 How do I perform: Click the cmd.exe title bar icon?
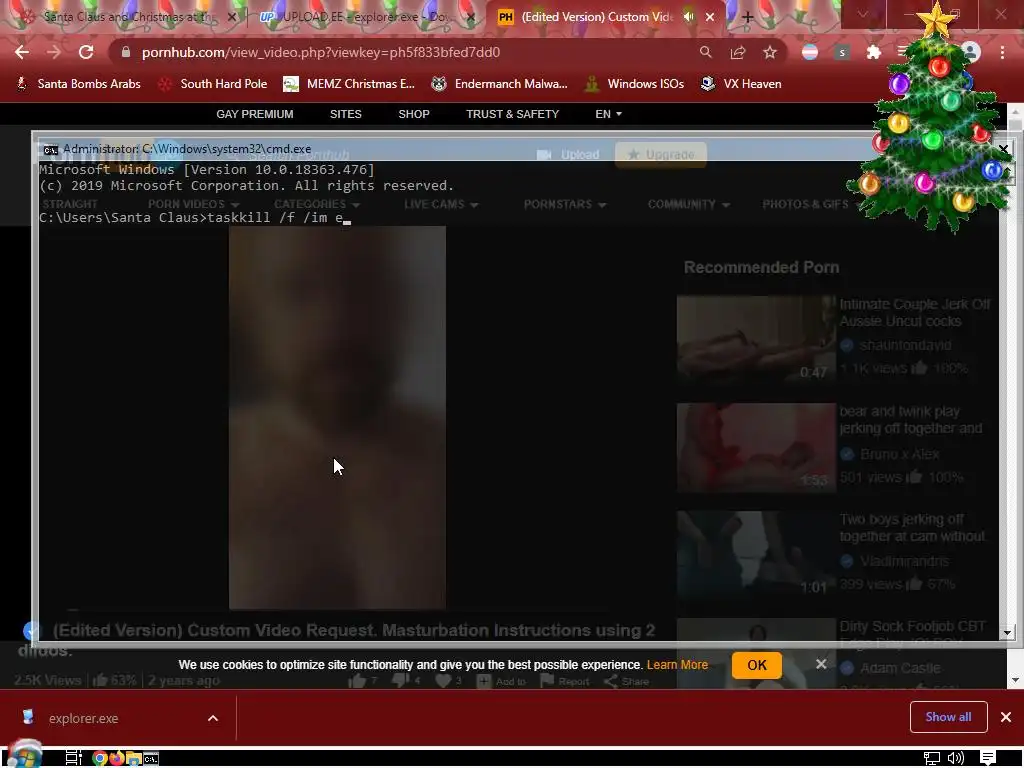[50, 150]
